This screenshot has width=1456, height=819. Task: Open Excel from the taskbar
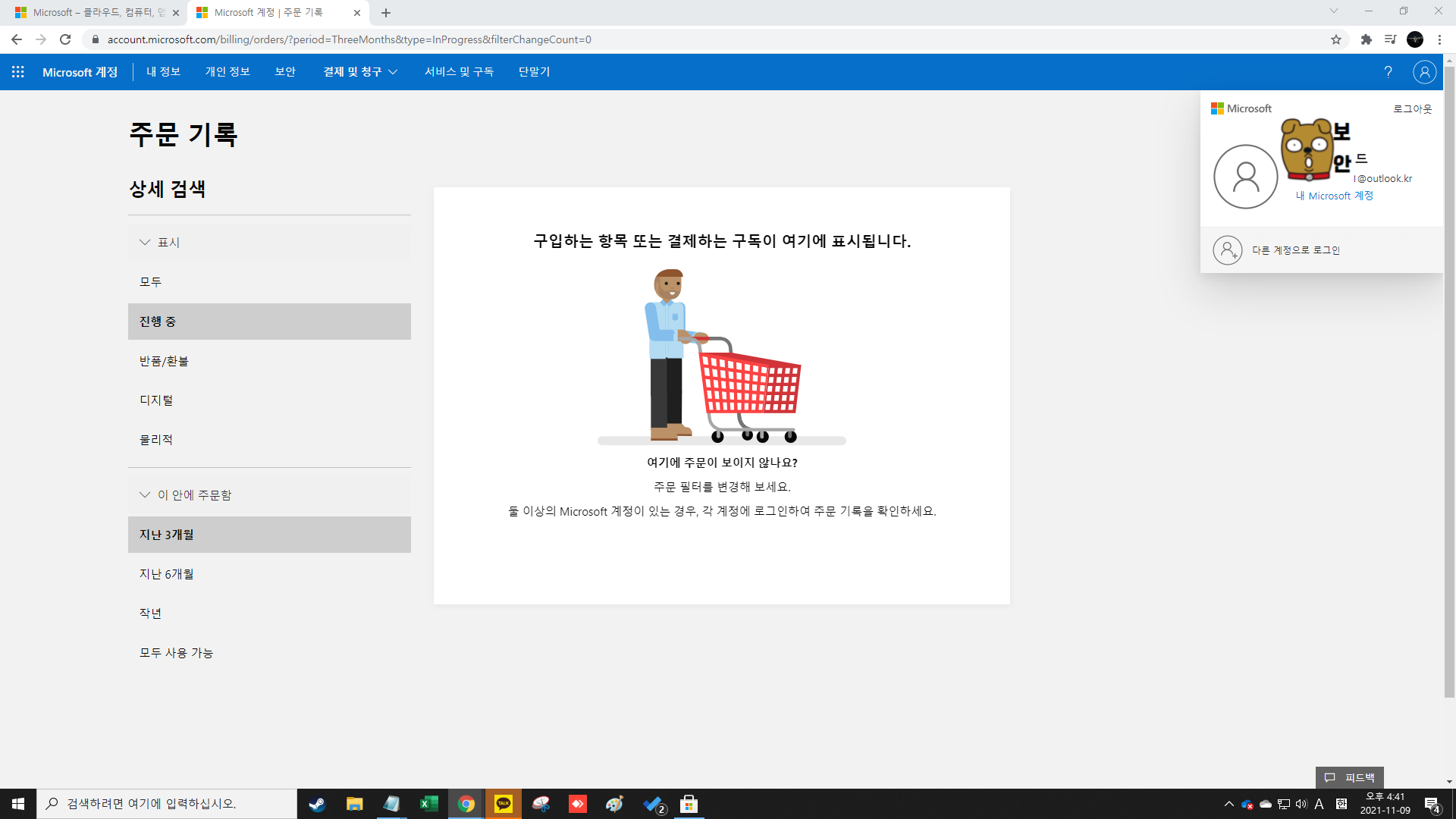point(428,804)
